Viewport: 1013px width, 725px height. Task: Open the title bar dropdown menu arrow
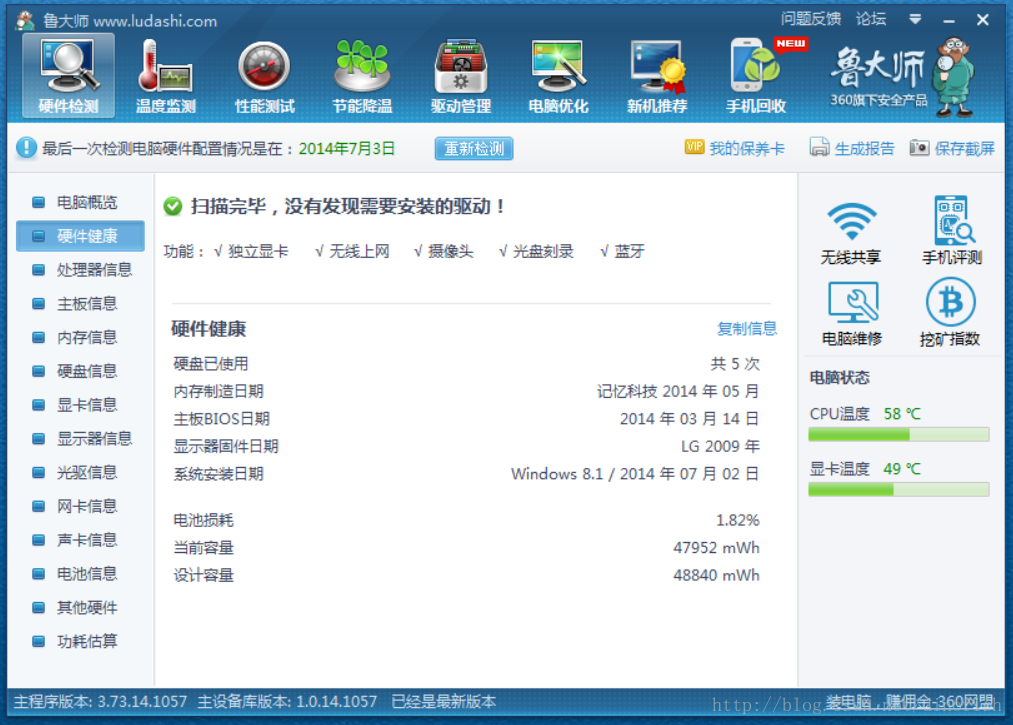915,19
